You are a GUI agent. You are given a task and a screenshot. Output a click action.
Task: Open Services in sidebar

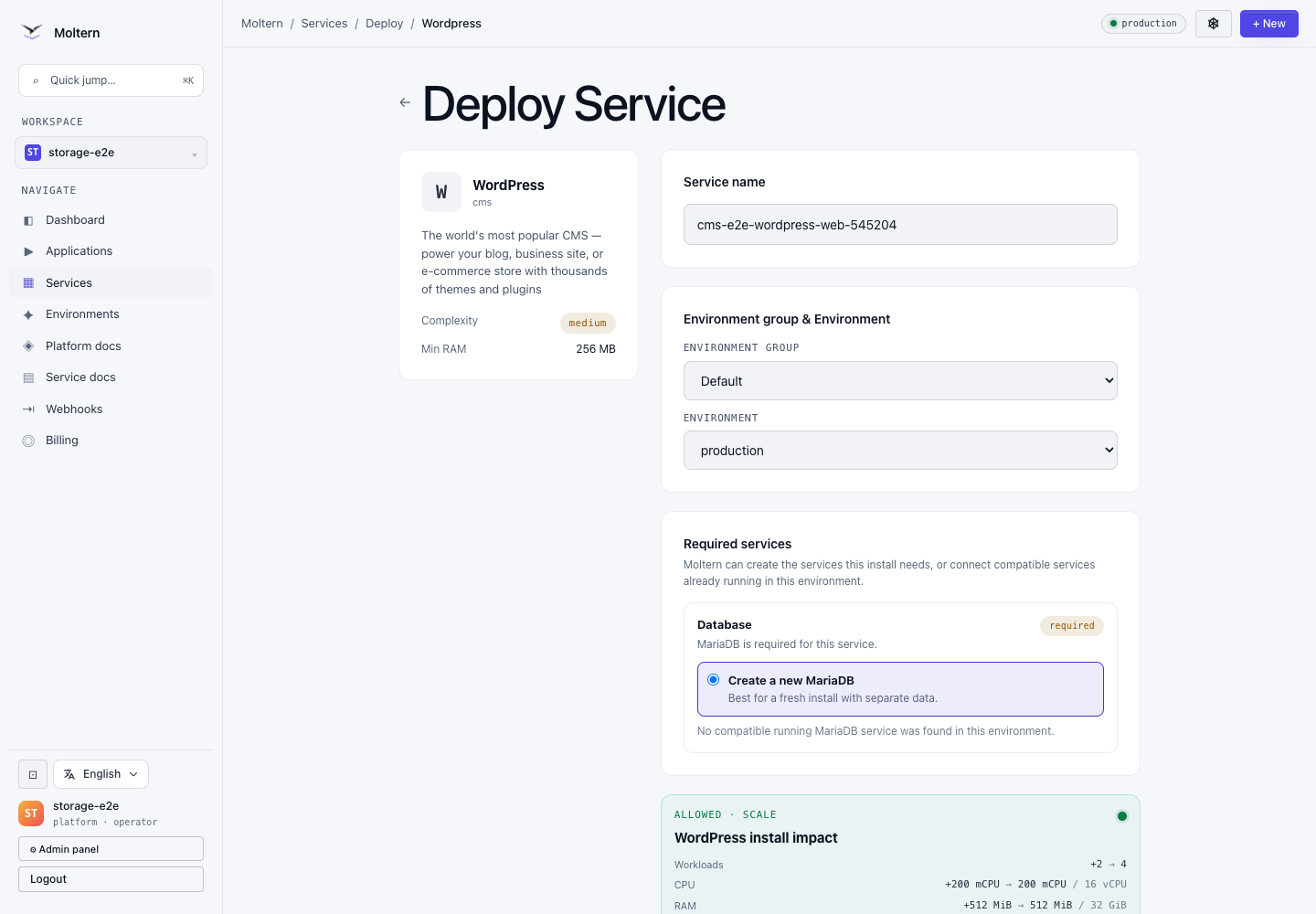pos(111,283)
